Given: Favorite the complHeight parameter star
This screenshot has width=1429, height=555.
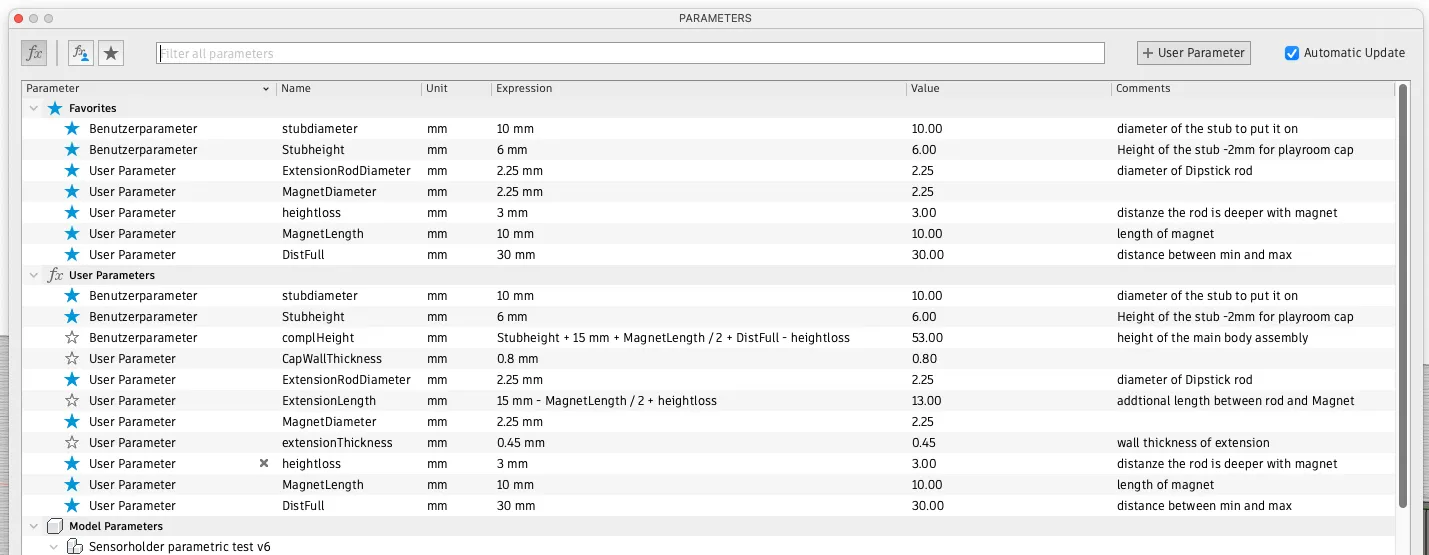Looking at the screenshot, I should [x=72, y=338].
